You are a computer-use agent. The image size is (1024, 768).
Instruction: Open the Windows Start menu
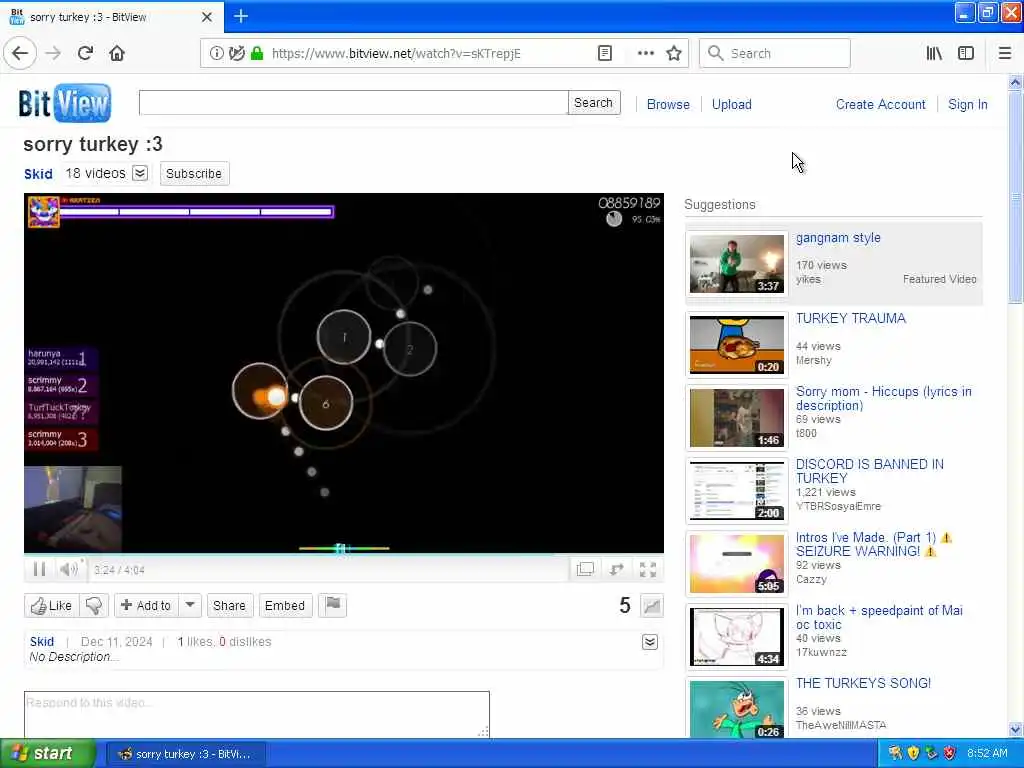click(x=48, y=753)
